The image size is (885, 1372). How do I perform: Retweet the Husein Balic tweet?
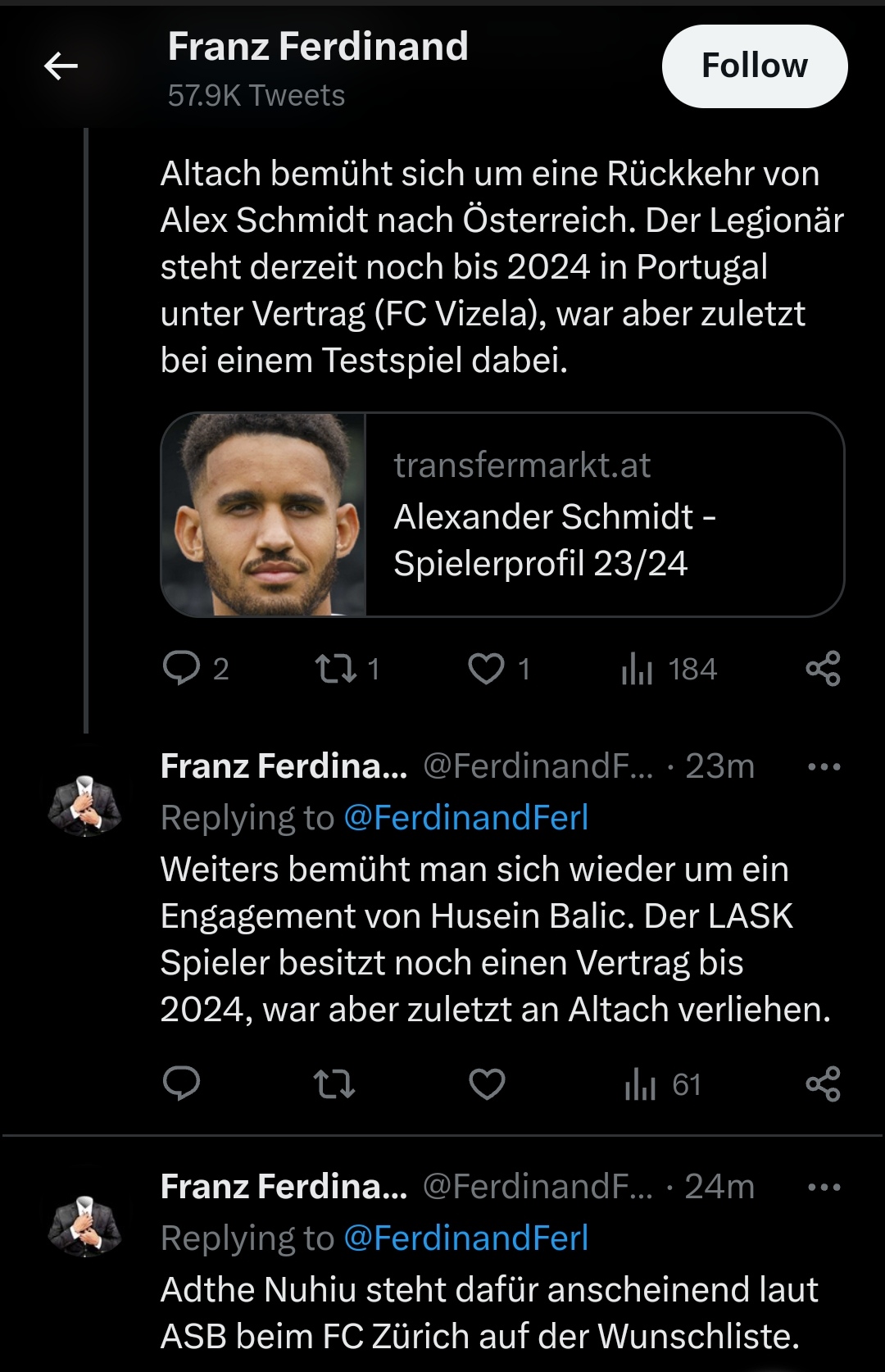[335, 1084]
